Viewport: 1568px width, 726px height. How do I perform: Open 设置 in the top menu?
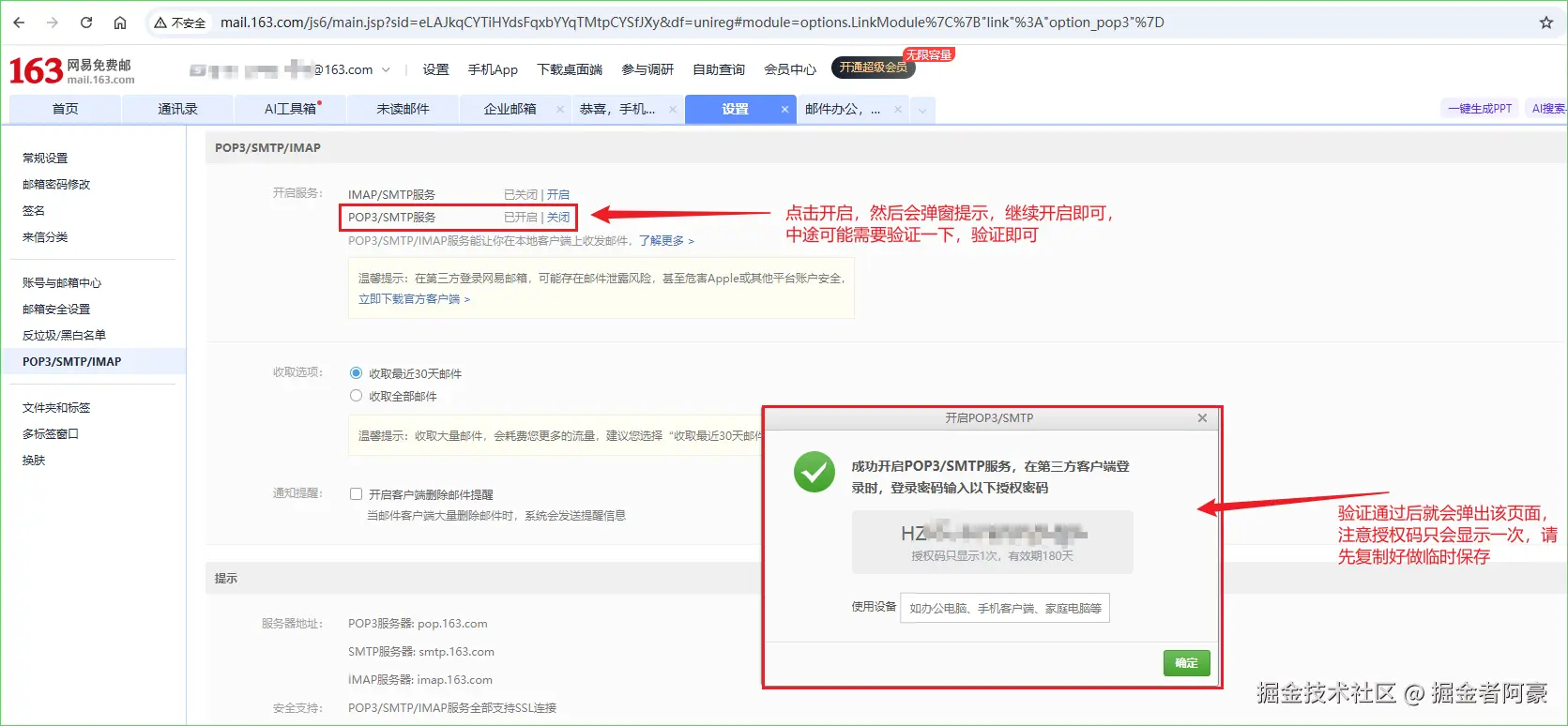click(435, 69)
